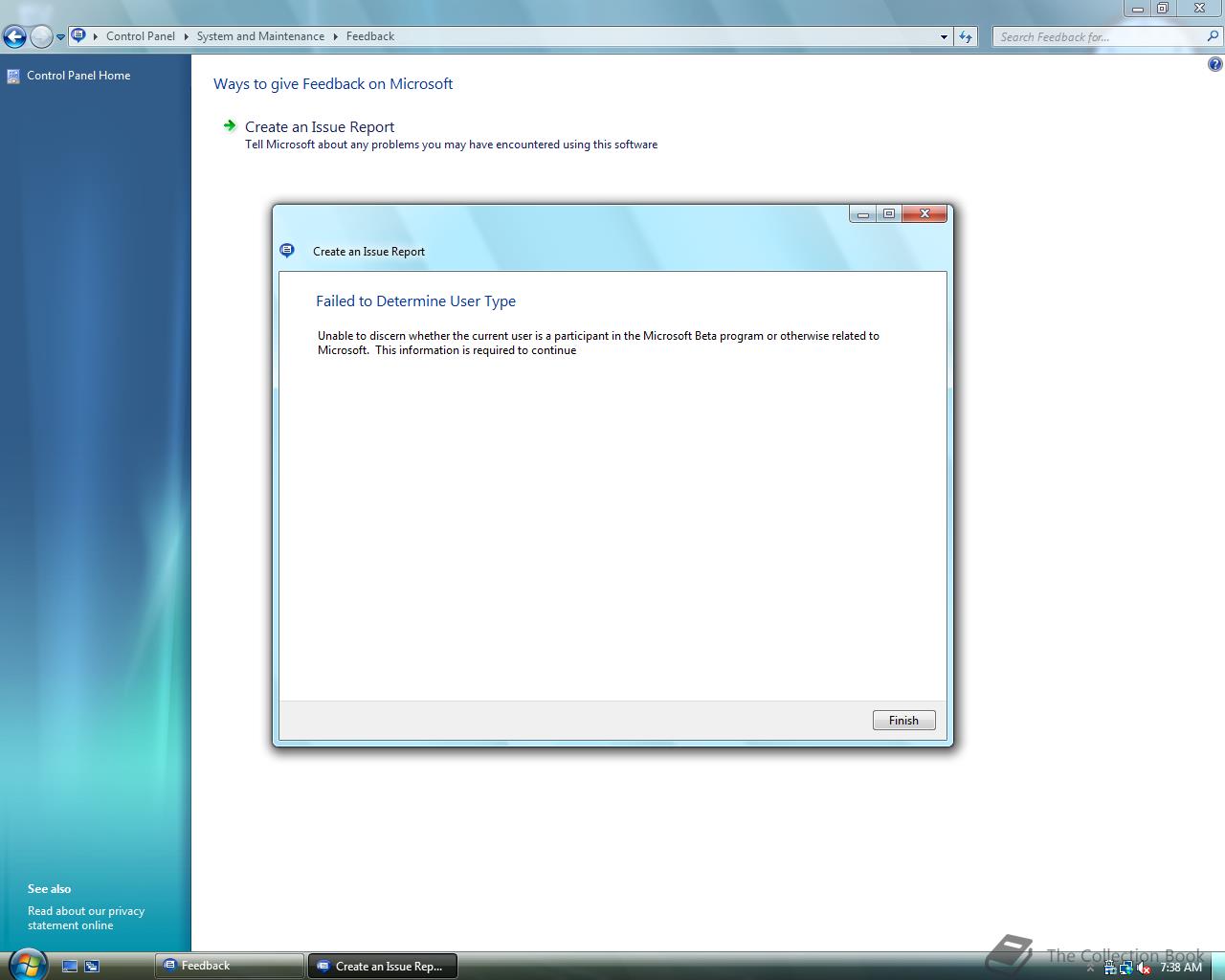Image resolution: width=1225 pixels, height=980 pixels.
Task: Close the Create an Issue Report dialog
Action: [x=924, y=213]
